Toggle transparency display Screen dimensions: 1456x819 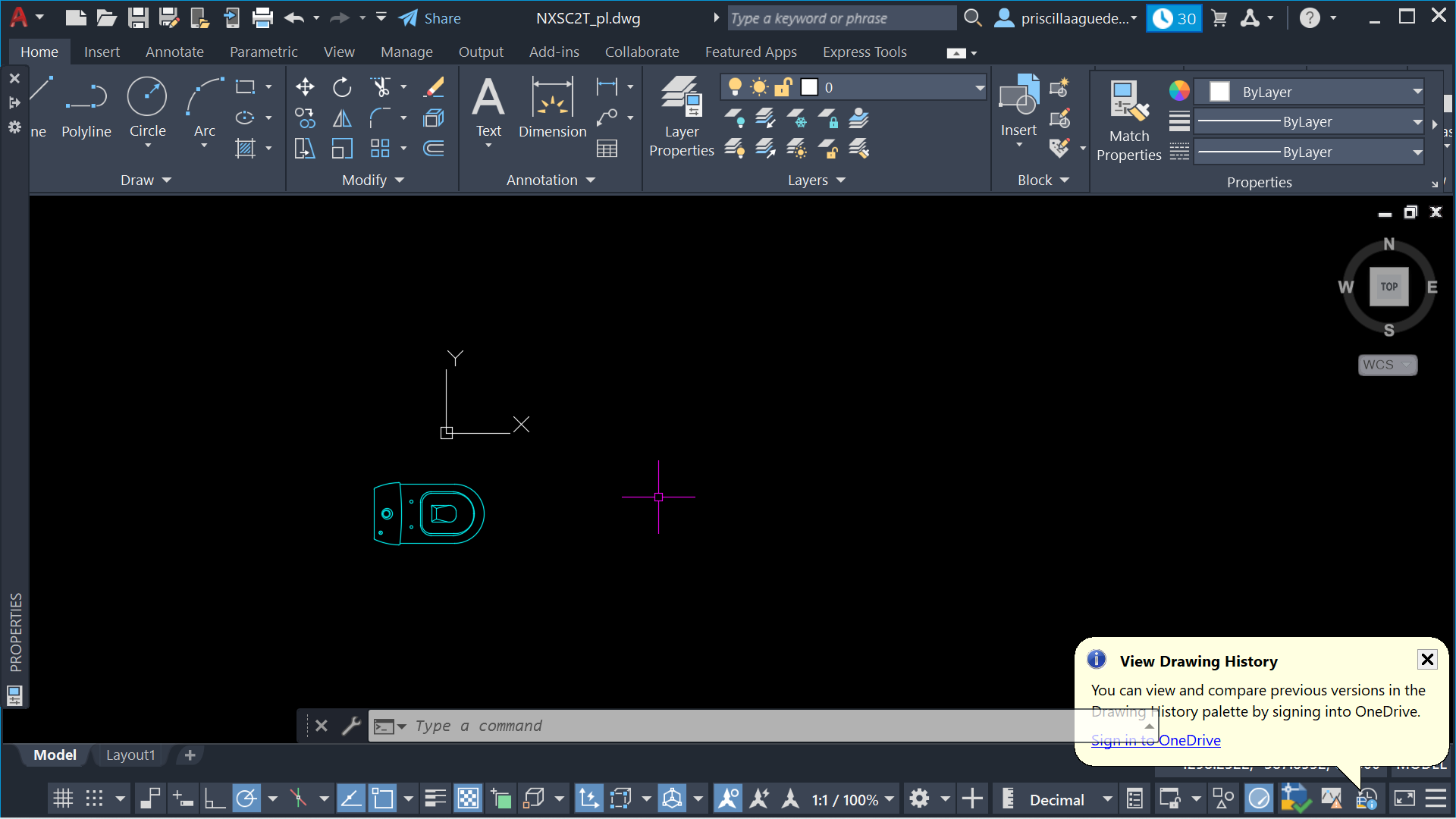(x=469, y=799)
